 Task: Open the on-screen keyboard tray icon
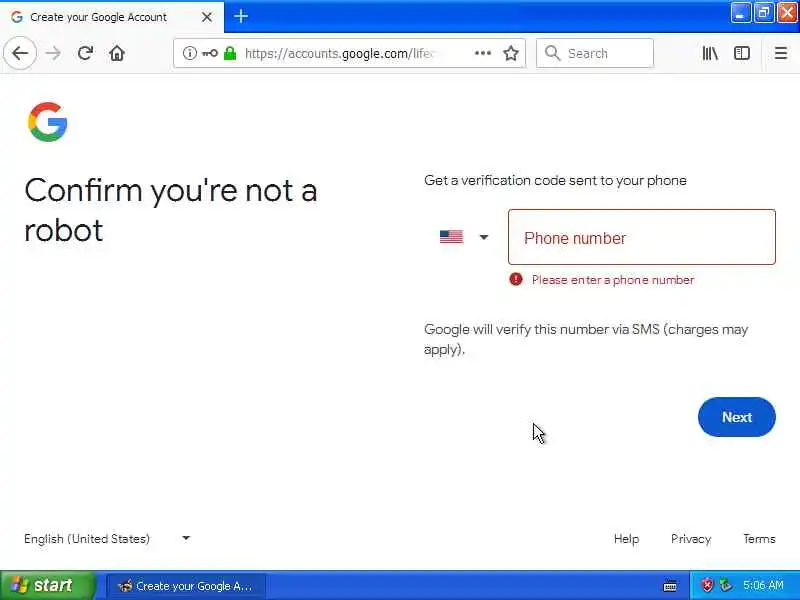pos(670,586)
